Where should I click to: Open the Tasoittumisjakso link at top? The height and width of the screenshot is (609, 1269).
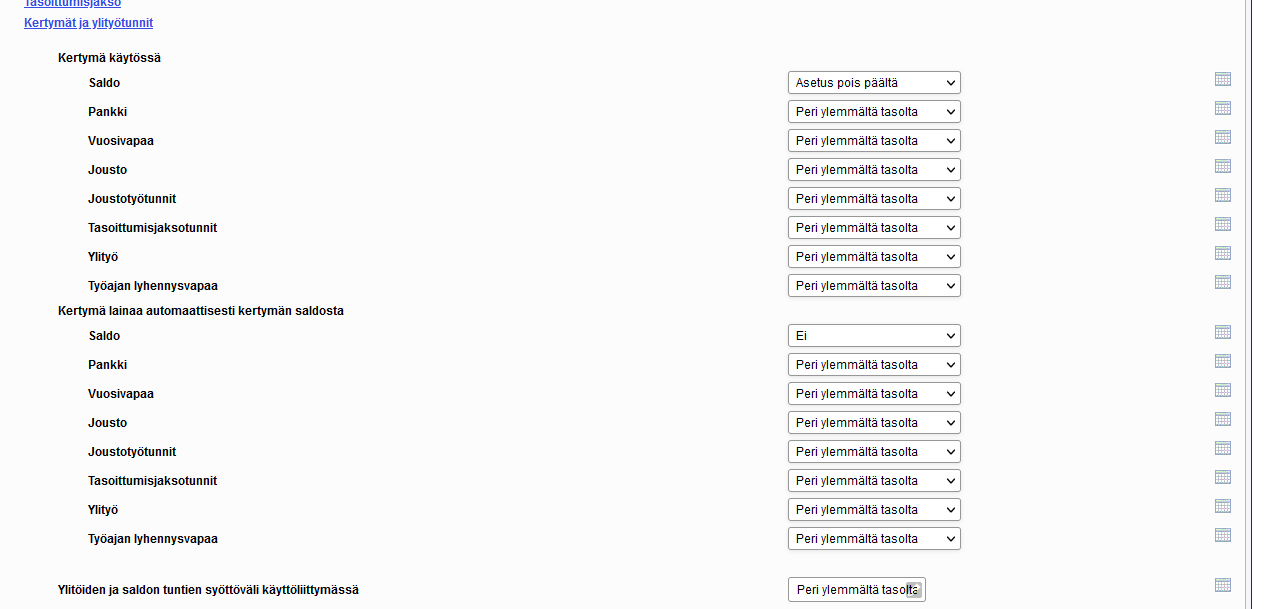point(72,3)
